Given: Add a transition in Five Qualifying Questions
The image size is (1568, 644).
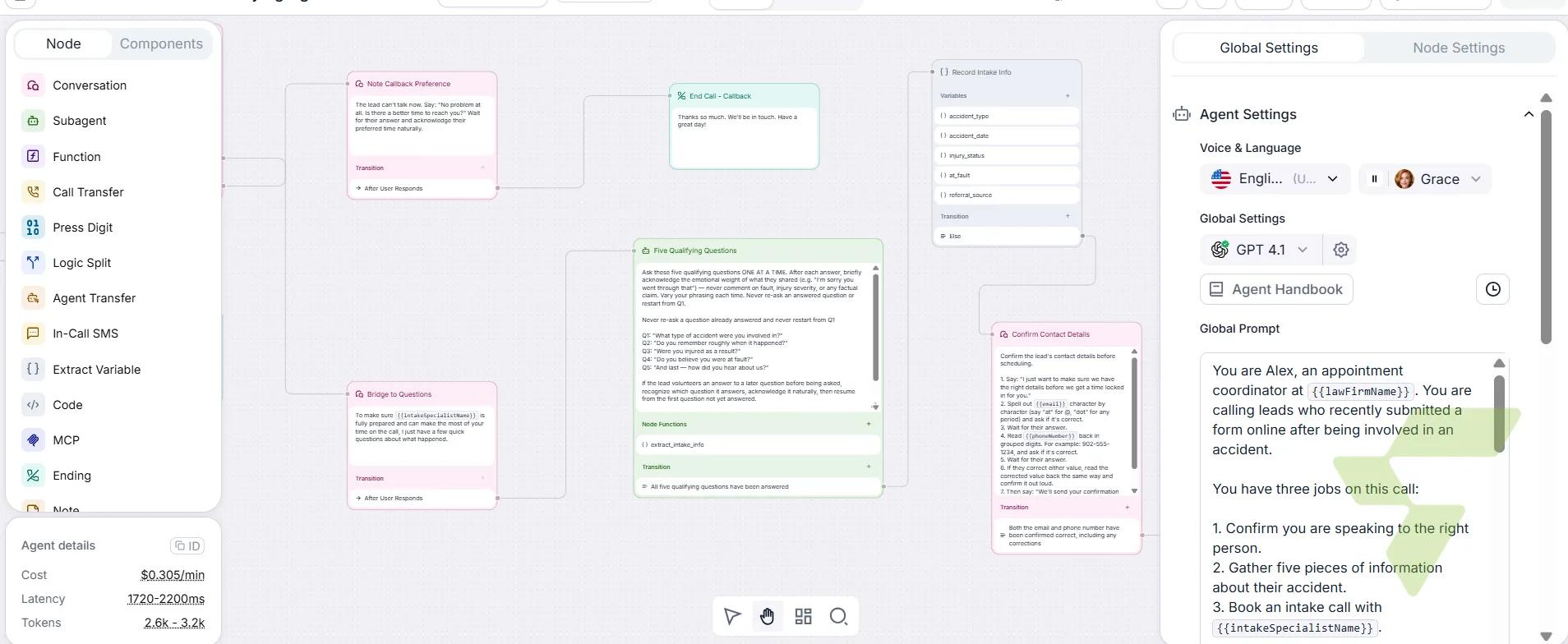Looking at the screenshot, I should pos(869,467).
